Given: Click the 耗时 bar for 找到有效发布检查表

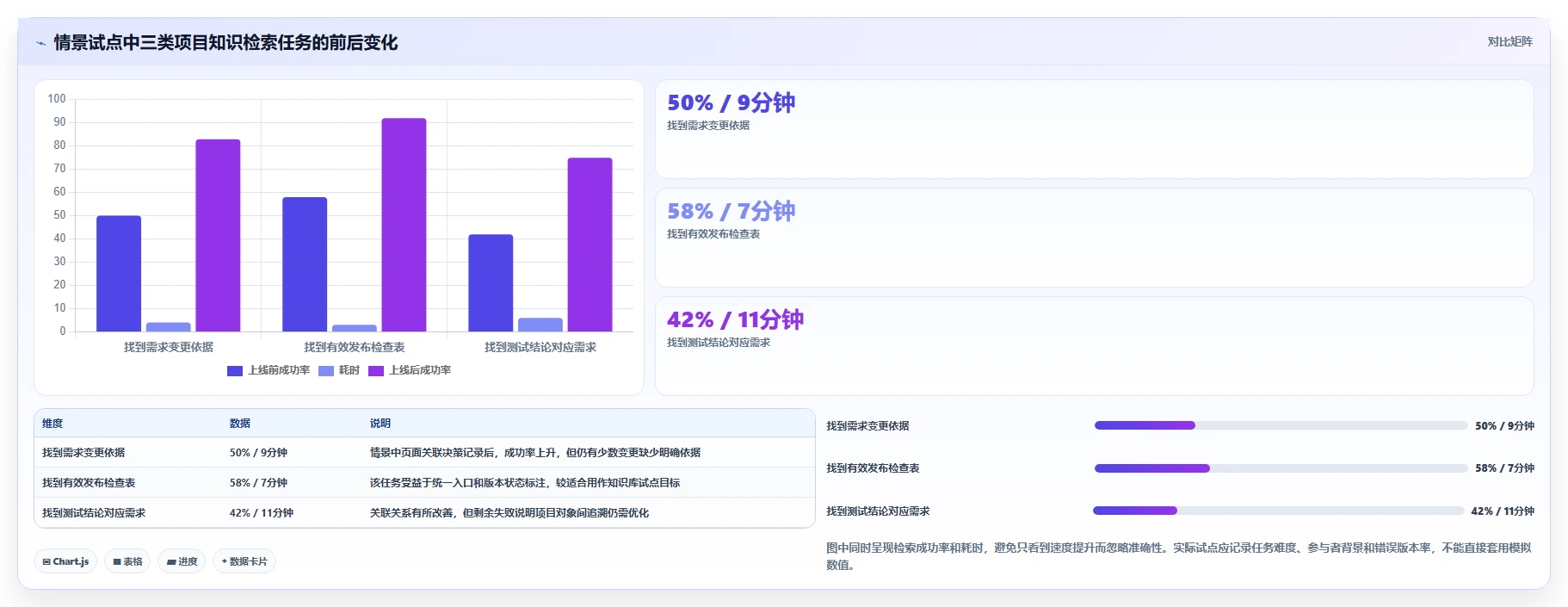Looking at the screenshot, I should pos(355,328).
